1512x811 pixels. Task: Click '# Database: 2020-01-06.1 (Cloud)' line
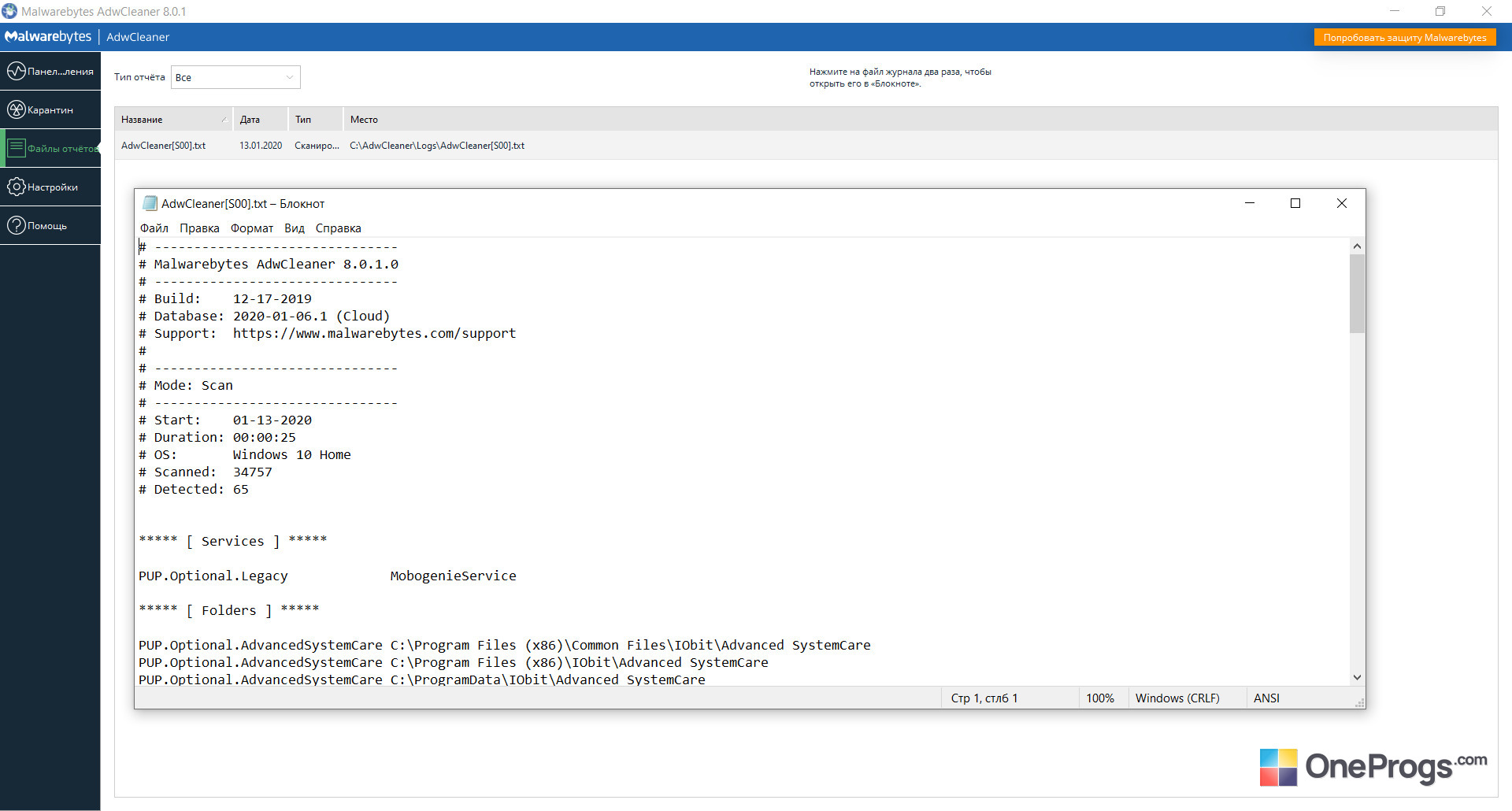pyautogui.click(x=265, y=317)
